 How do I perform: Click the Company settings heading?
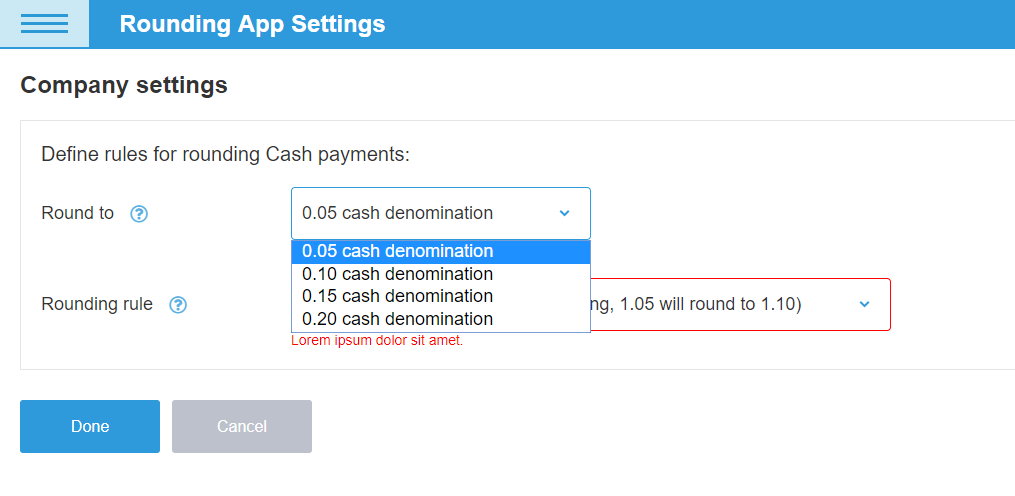pyautogui.click(x=124, y=86)
